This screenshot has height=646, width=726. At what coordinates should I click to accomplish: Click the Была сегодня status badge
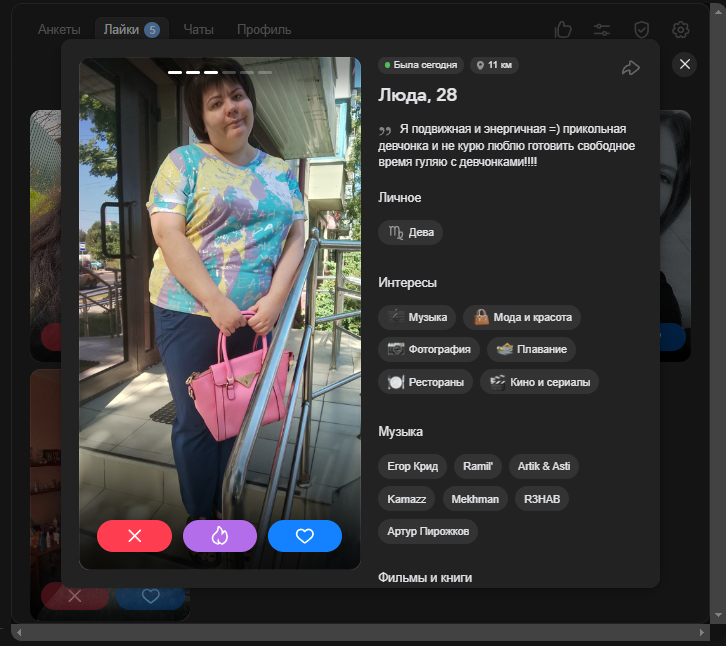click(421, 65)
